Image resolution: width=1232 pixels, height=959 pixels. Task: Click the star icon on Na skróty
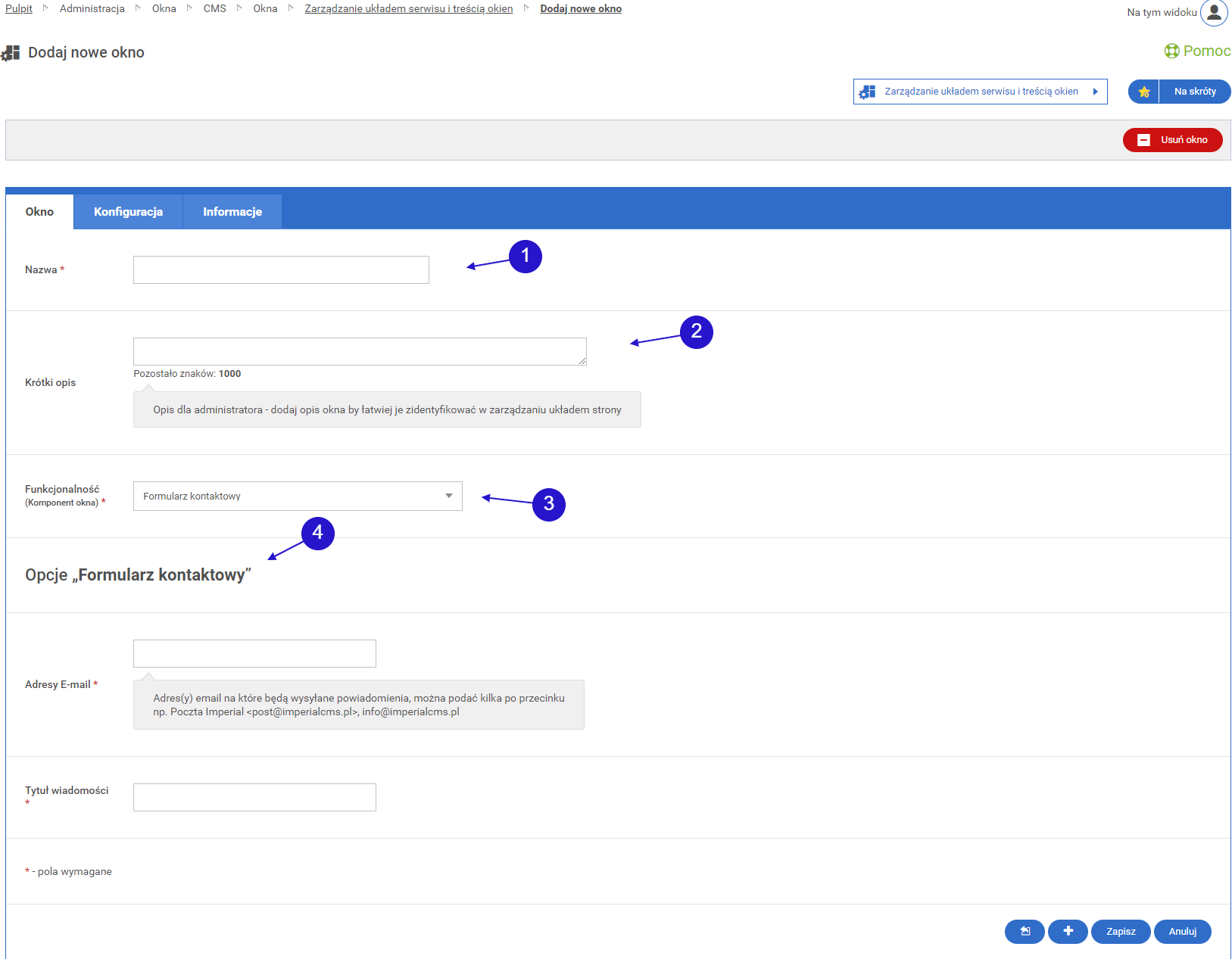click(1143, 92)
